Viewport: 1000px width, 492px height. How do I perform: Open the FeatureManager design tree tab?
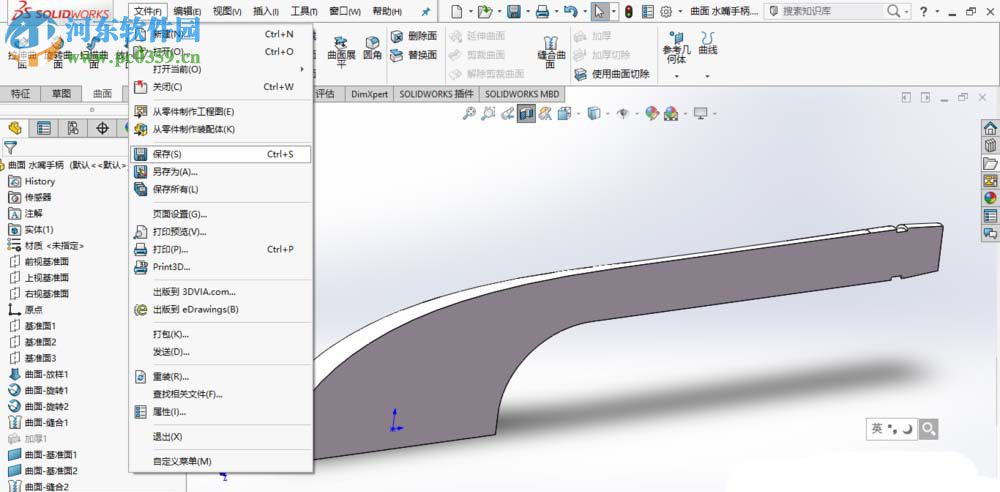click(15, 128)
